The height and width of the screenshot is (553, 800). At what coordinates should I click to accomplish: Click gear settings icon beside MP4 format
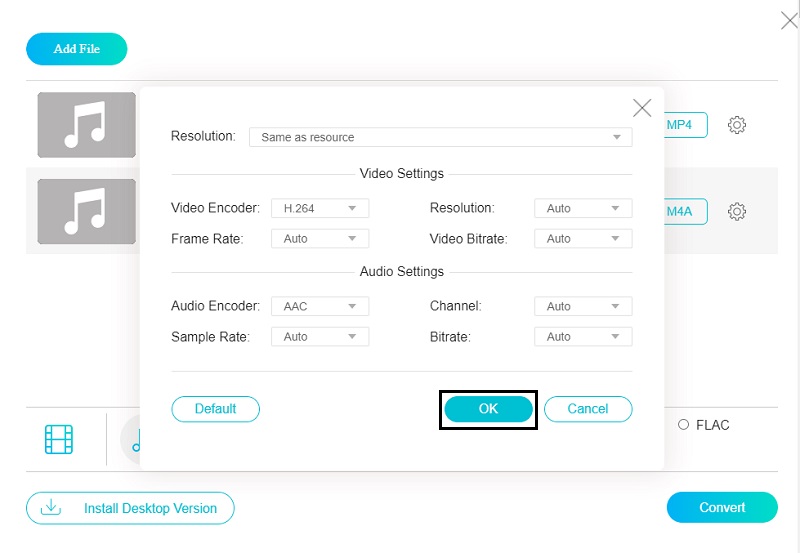[737, 125]
